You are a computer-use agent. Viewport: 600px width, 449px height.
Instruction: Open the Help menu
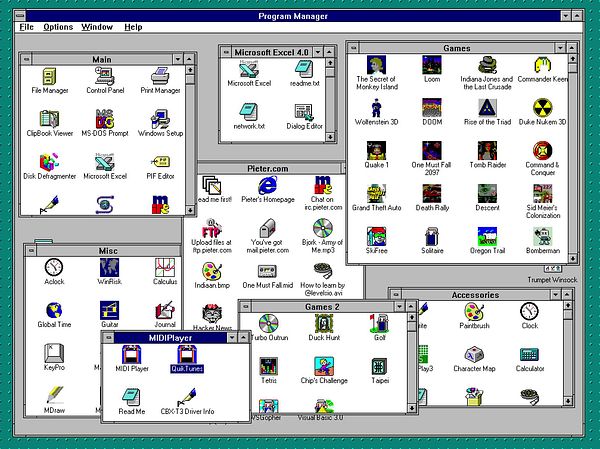(x=133, y=27)
